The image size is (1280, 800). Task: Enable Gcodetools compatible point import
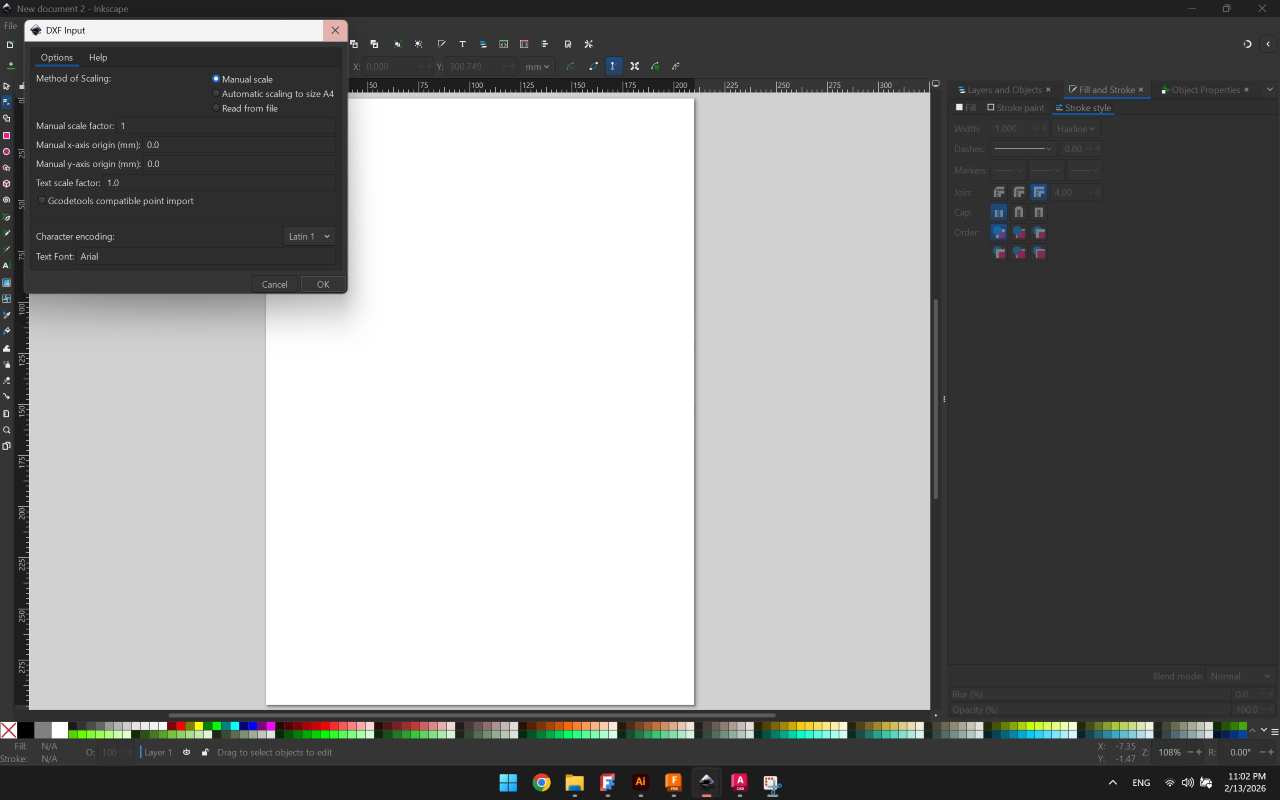click(41, 200)
